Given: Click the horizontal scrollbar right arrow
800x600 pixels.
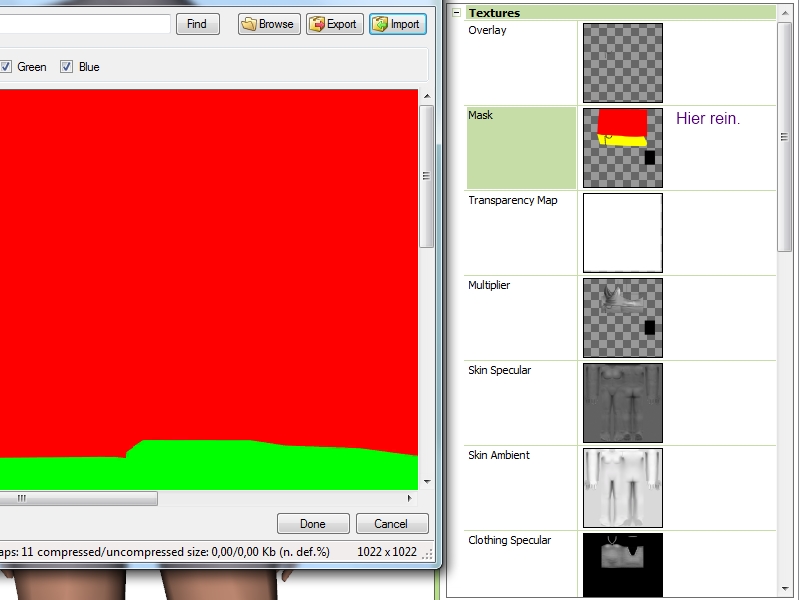Looking at the screenshot, I should [409, 498].
